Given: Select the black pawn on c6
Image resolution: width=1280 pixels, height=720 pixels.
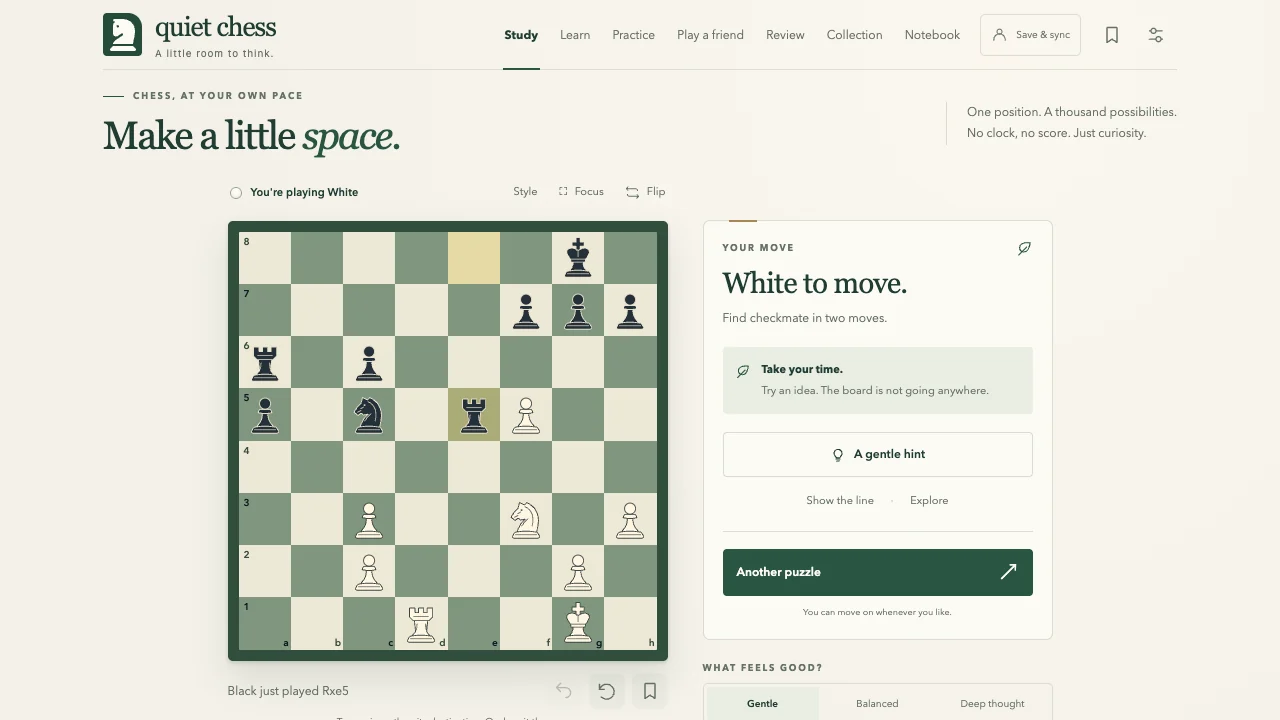Looking at the screenshot, I should tap(369, 362).
